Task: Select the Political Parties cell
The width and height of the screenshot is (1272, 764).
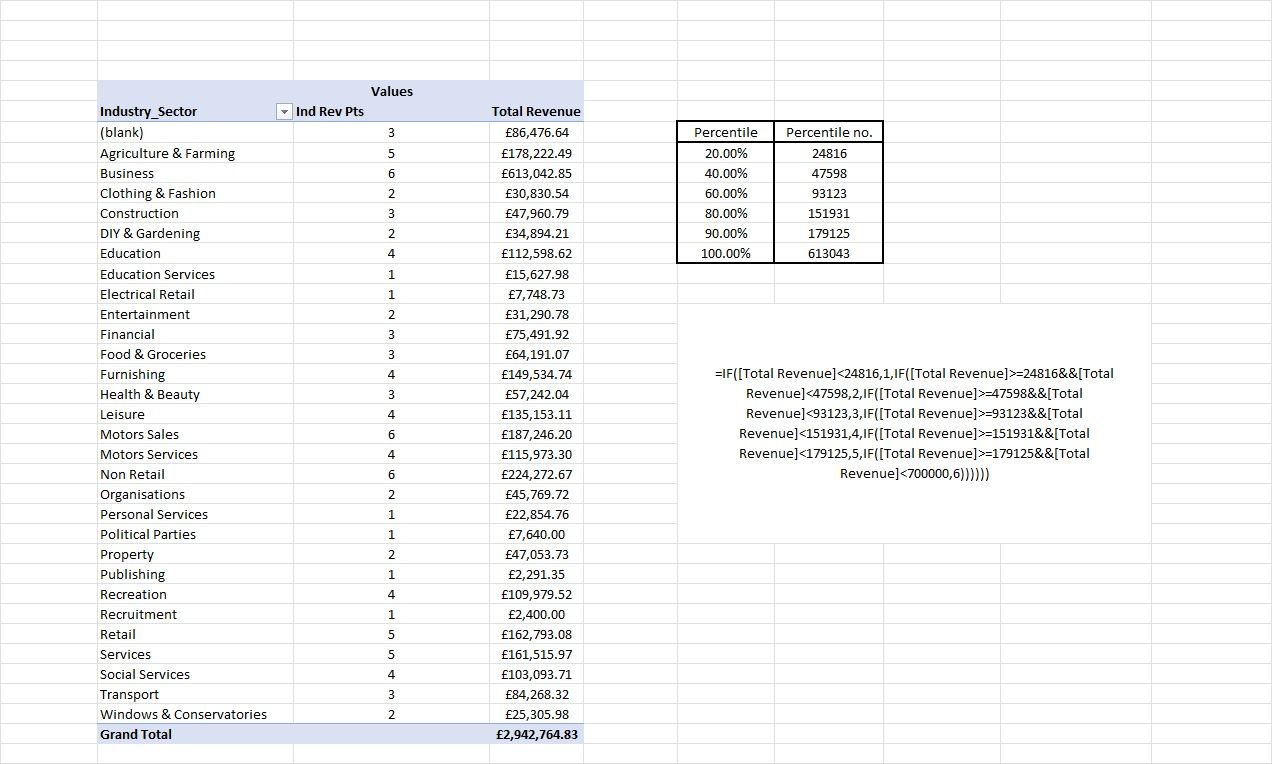Action: point(195,534)
